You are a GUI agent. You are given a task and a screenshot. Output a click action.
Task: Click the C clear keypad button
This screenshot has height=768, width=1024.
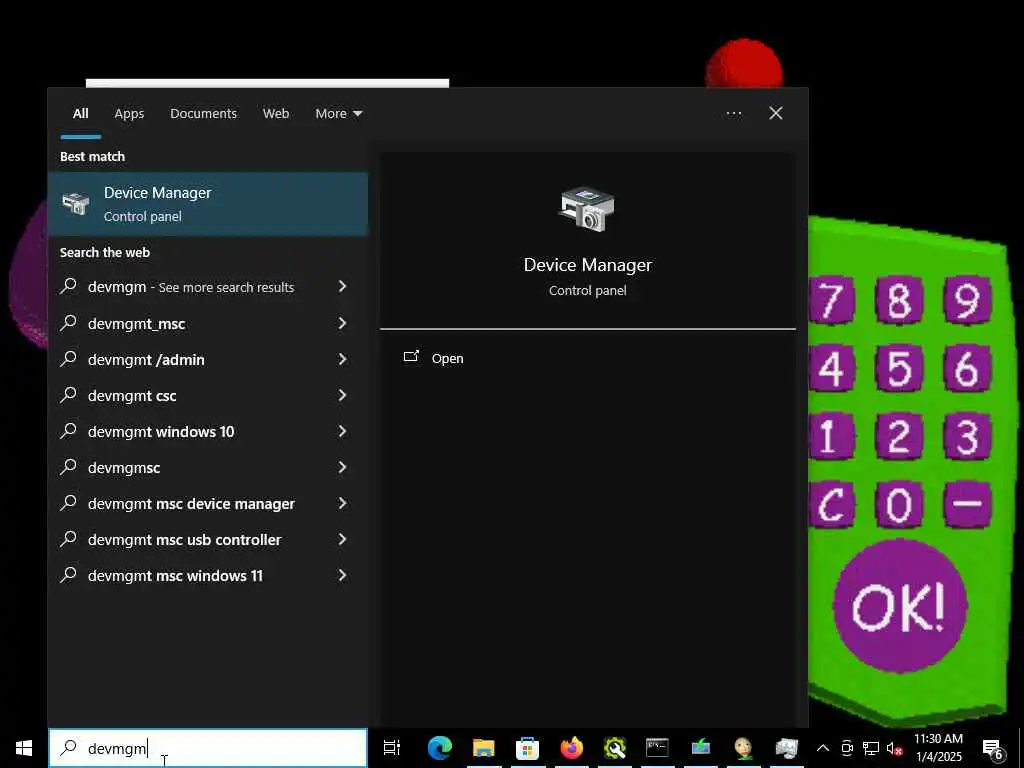tap(831, 504)
